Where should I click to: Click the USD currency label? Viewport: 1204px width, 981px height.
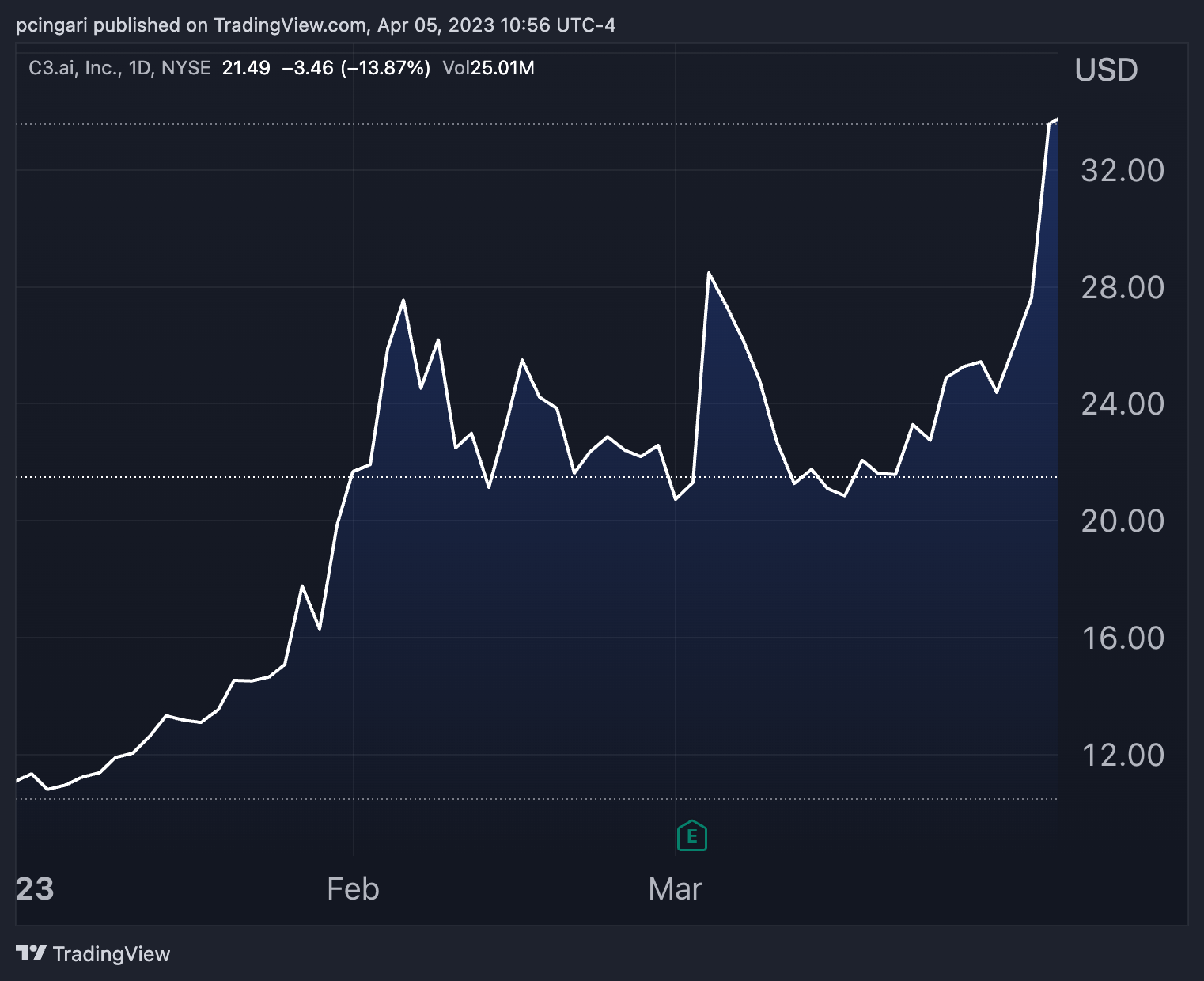1106,70
